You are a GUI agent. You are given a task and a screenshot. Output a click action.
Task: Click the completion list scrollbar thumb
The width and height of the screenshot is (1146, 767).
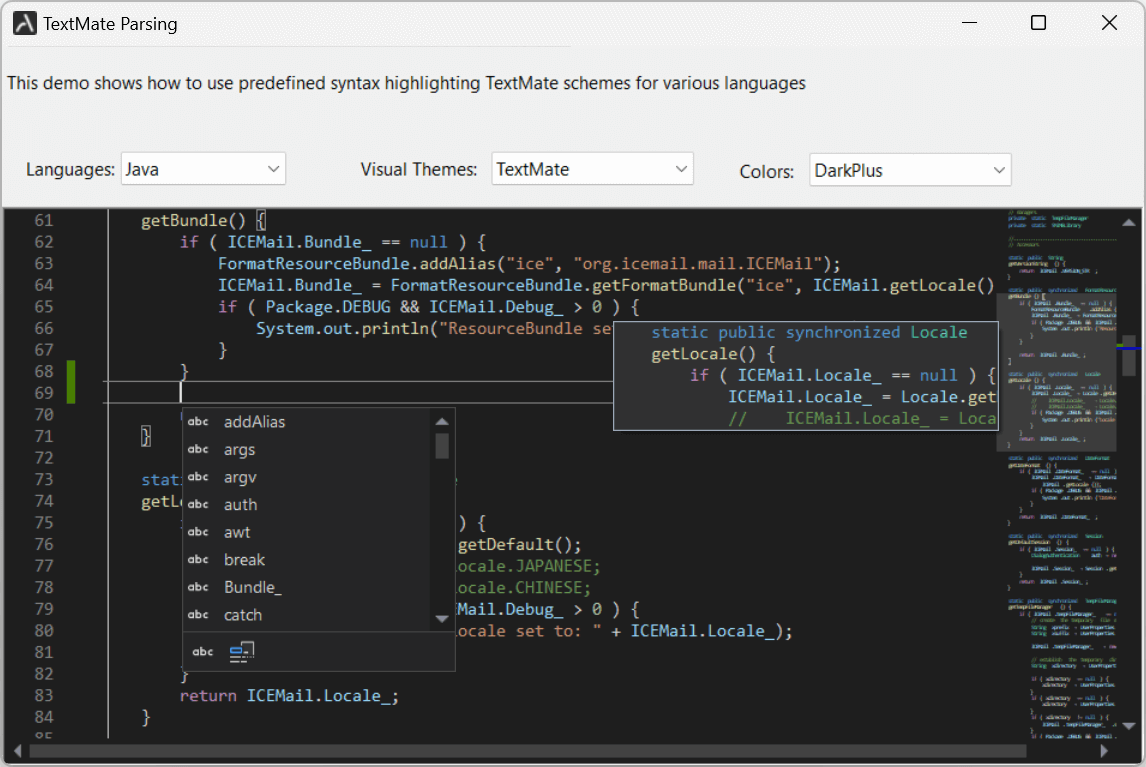441,446
